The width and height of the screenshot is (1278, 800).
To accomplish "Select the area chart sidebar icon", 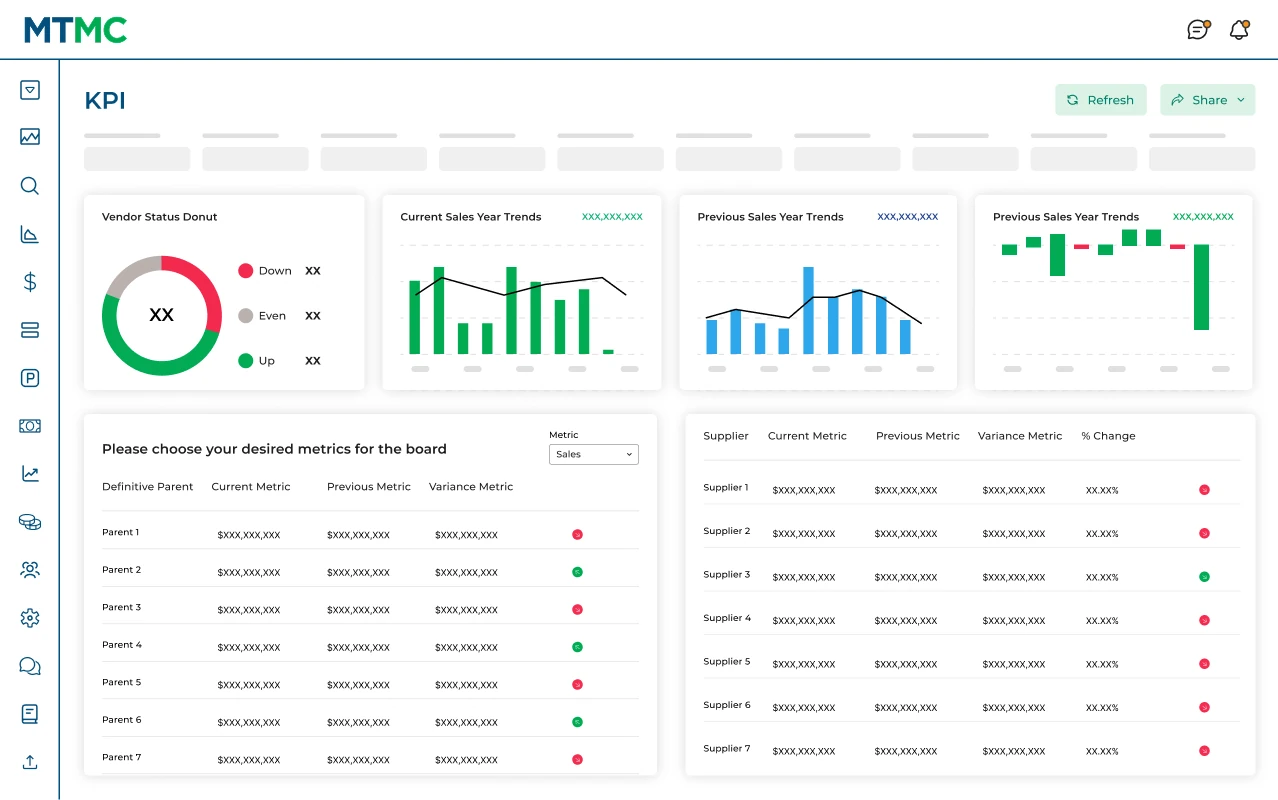I will [x=30, y=234].
